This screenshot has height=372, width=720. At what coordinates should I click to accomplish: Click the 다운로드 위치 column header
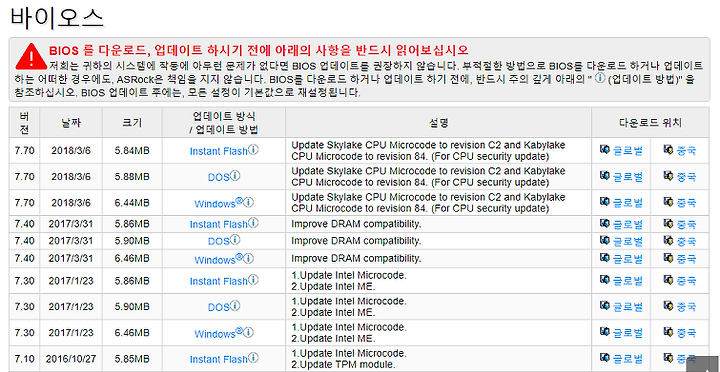click(x=650, y=123)
